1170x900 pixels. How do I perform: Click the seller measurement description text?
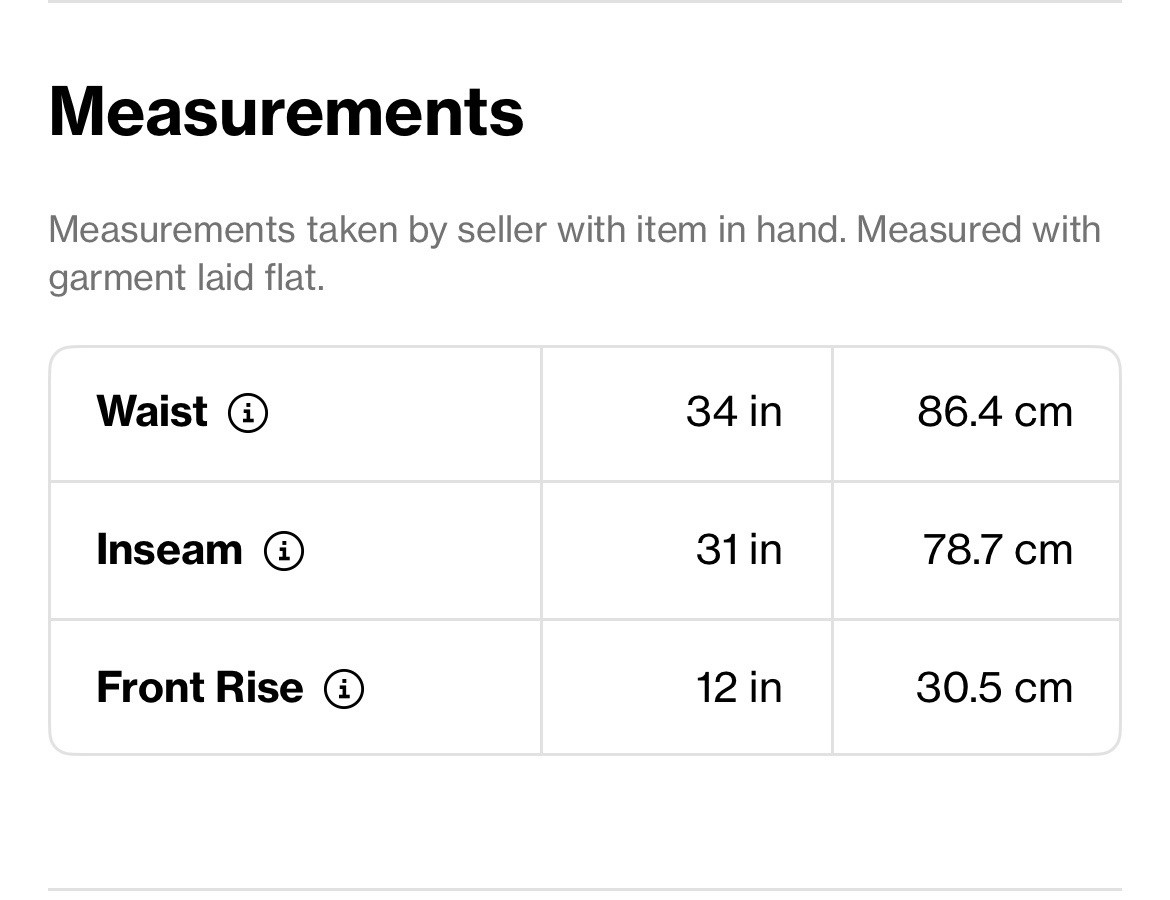[x=575, y=254]
